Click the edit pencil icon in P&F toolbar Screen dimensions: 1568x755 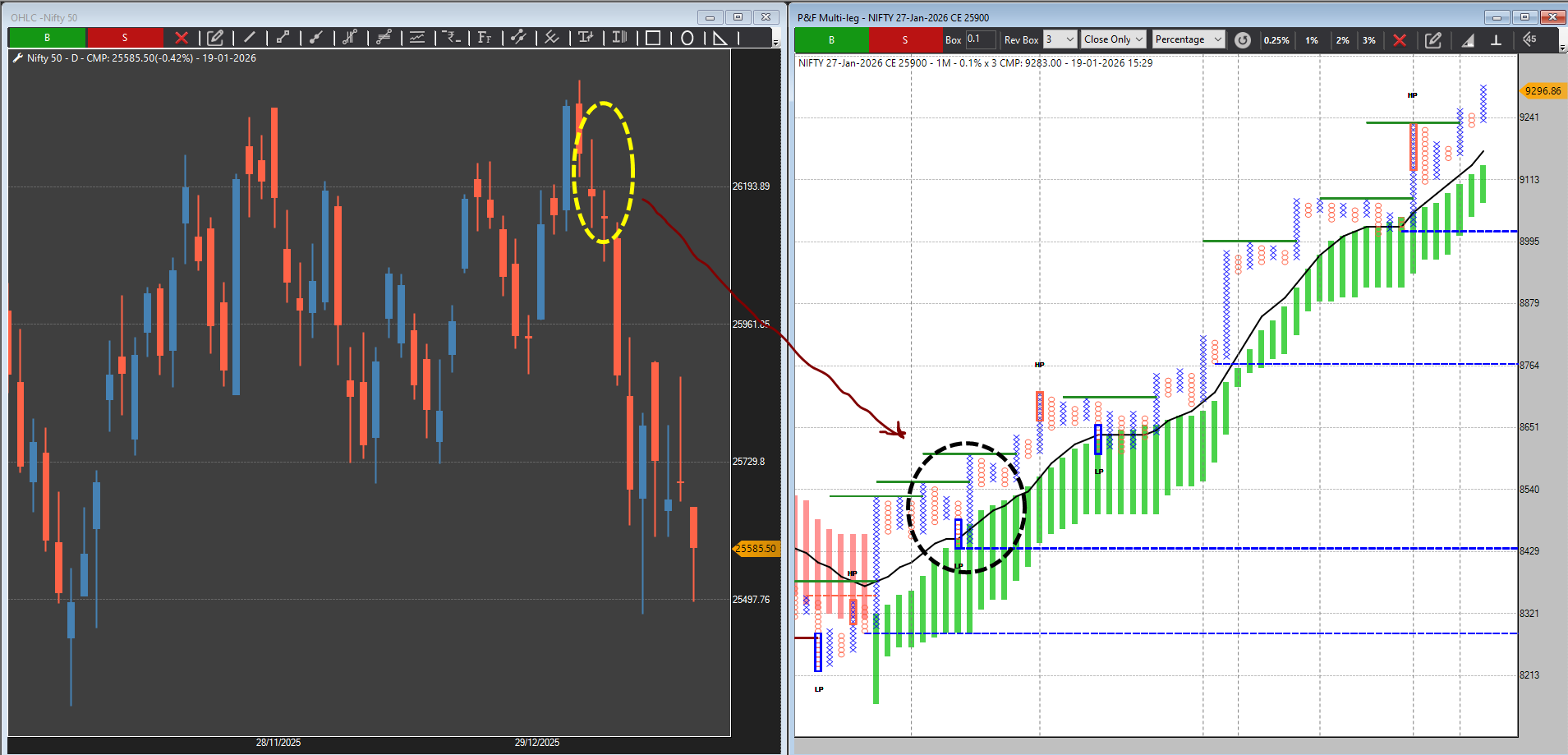click(1432, 39)
